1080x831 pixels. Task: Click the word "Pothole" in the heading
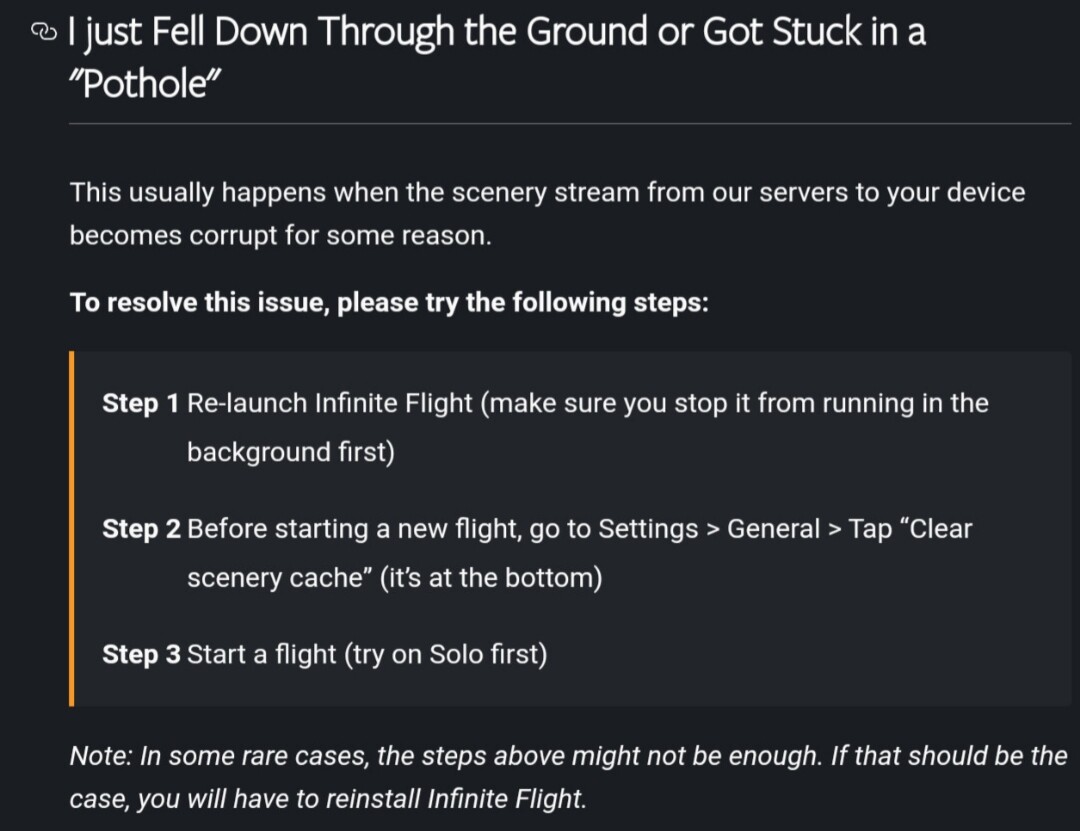[143, 84]
